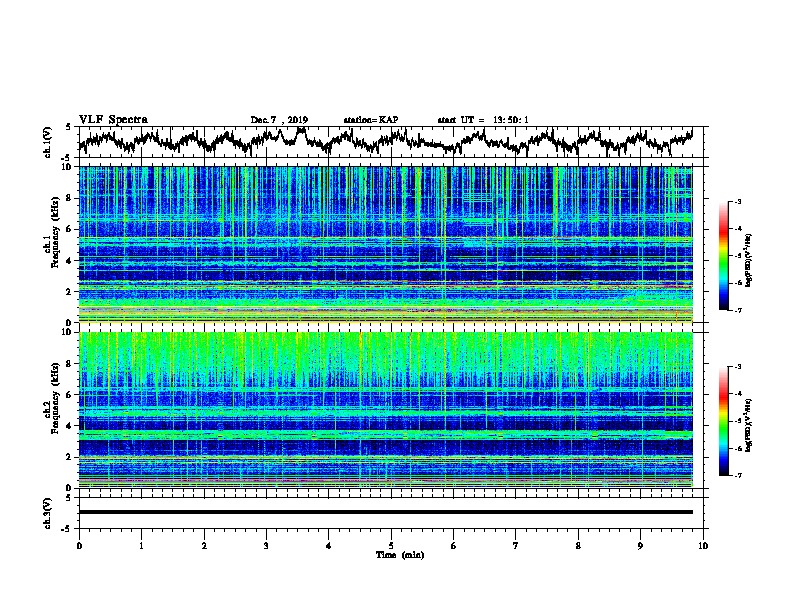
Task: Click the '9' tick on the time axis
Action: pos(640,546)
